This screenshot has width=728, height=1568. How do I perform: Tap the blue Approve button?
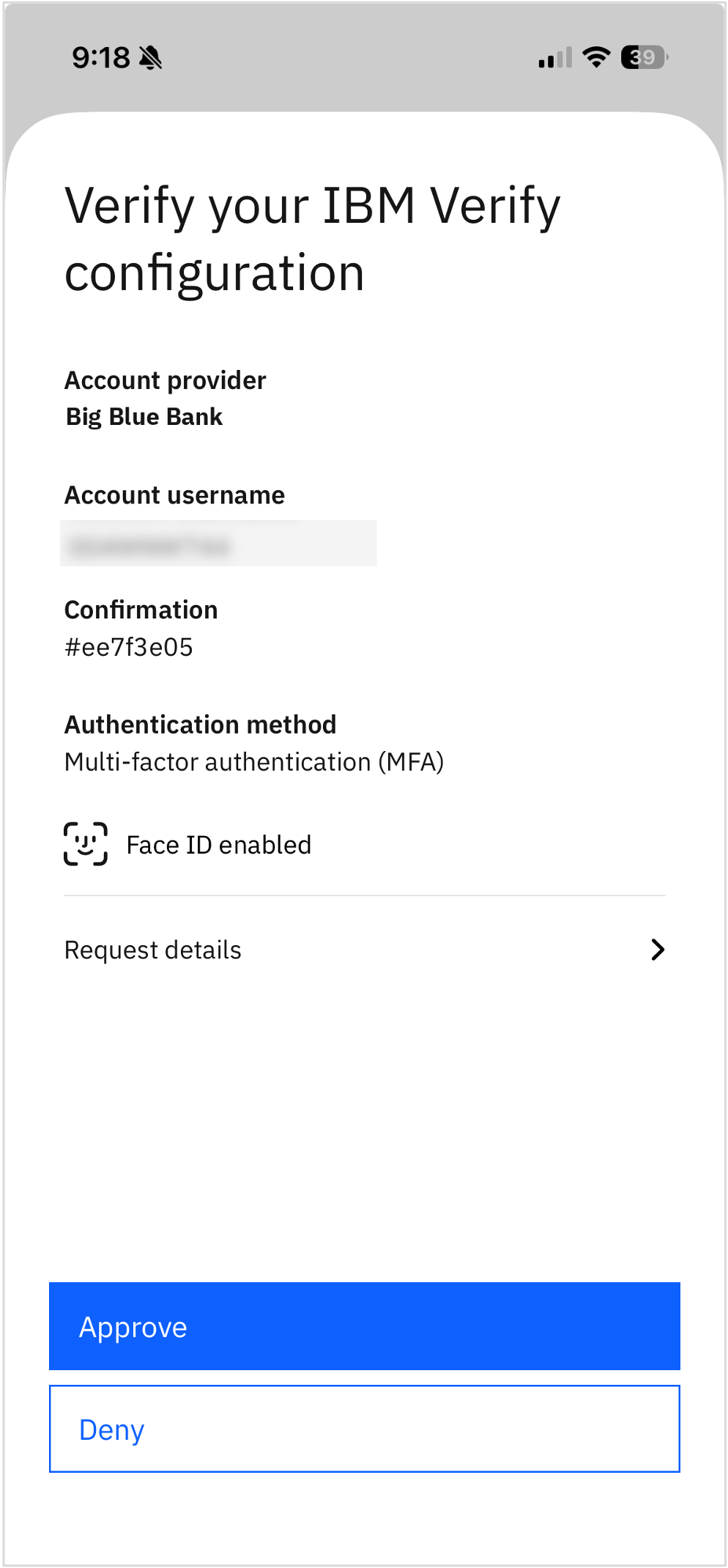(364, 1325)
